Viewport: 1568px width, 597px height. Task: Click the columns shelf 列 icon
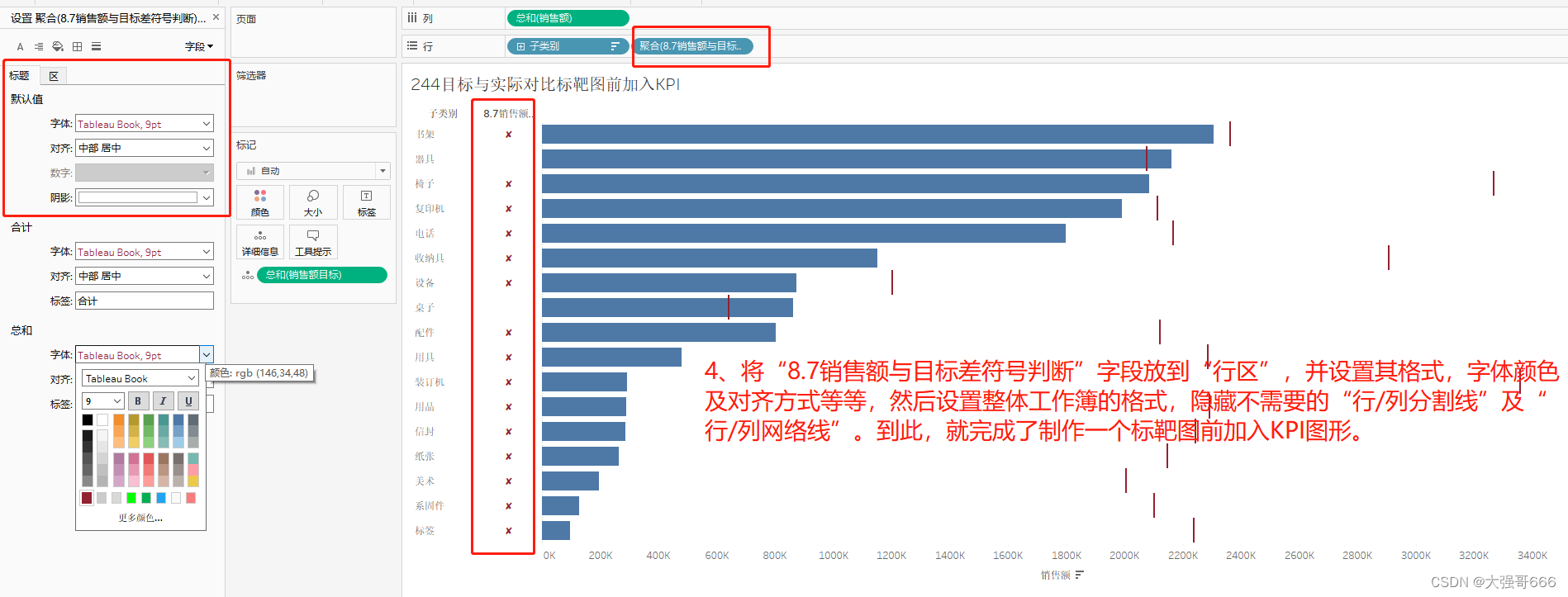tap(412, 17)
